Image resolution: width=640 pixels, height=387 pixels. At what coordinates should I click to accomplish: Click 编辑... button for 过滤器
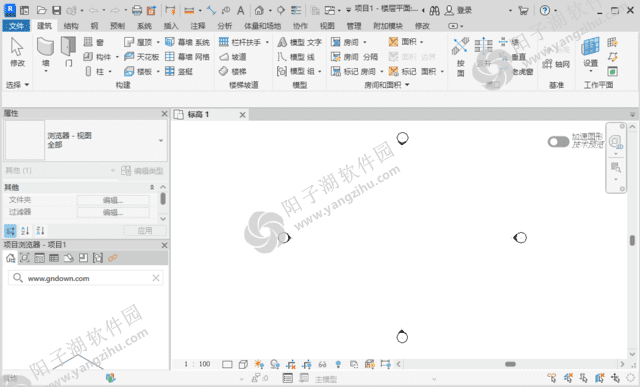coord(113,212)
